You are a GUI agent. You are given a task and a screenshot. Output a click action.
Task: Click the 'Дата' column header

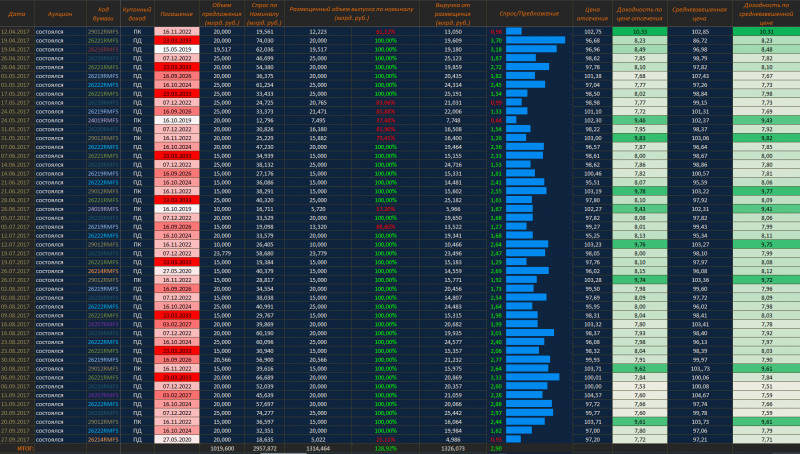coord(16,16)
